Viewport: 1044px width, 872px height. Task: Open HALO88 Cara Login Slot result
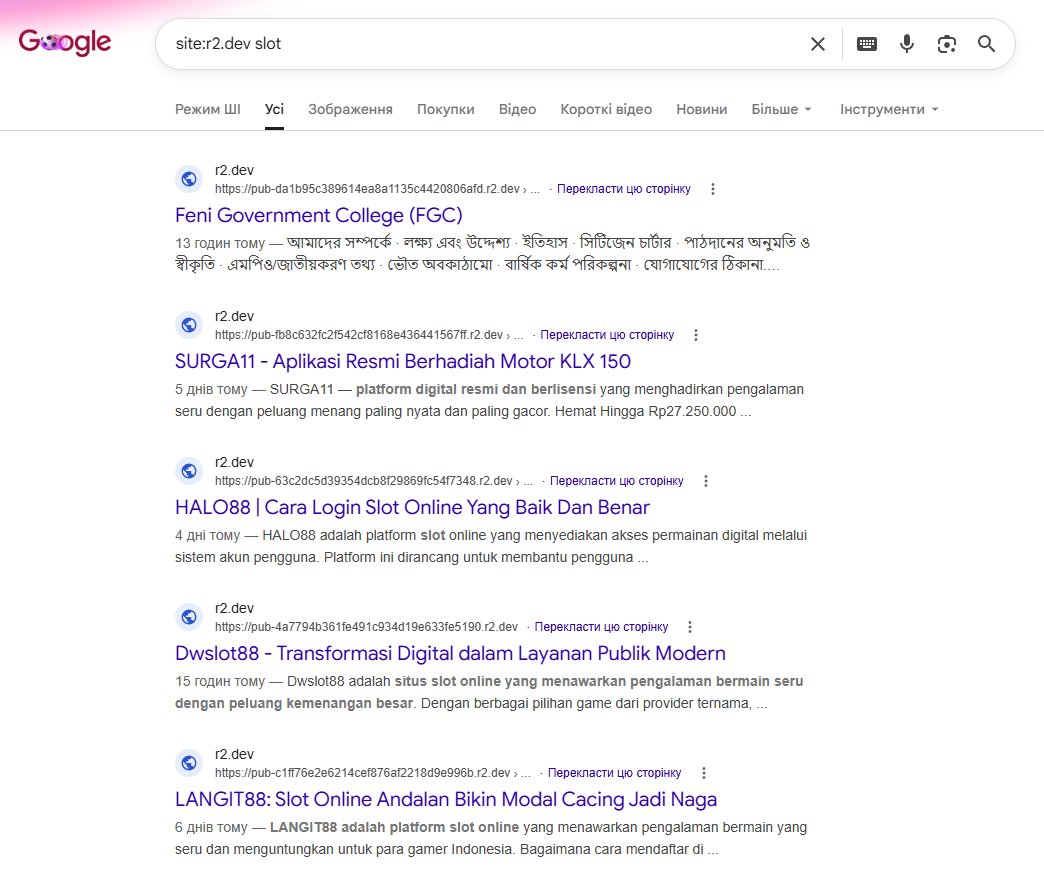412,507
